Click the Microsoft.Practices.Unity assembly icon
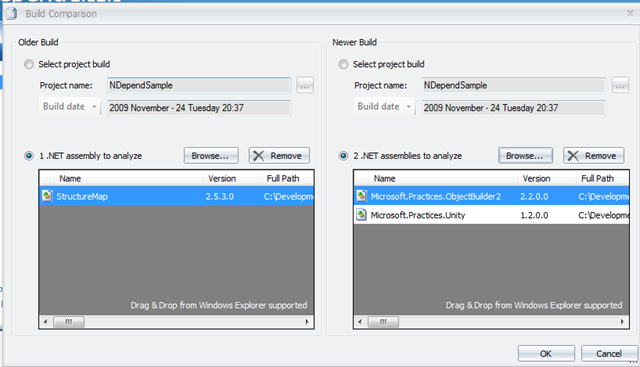This screenshot has height=367, width=640. click(x=361, y=215)
